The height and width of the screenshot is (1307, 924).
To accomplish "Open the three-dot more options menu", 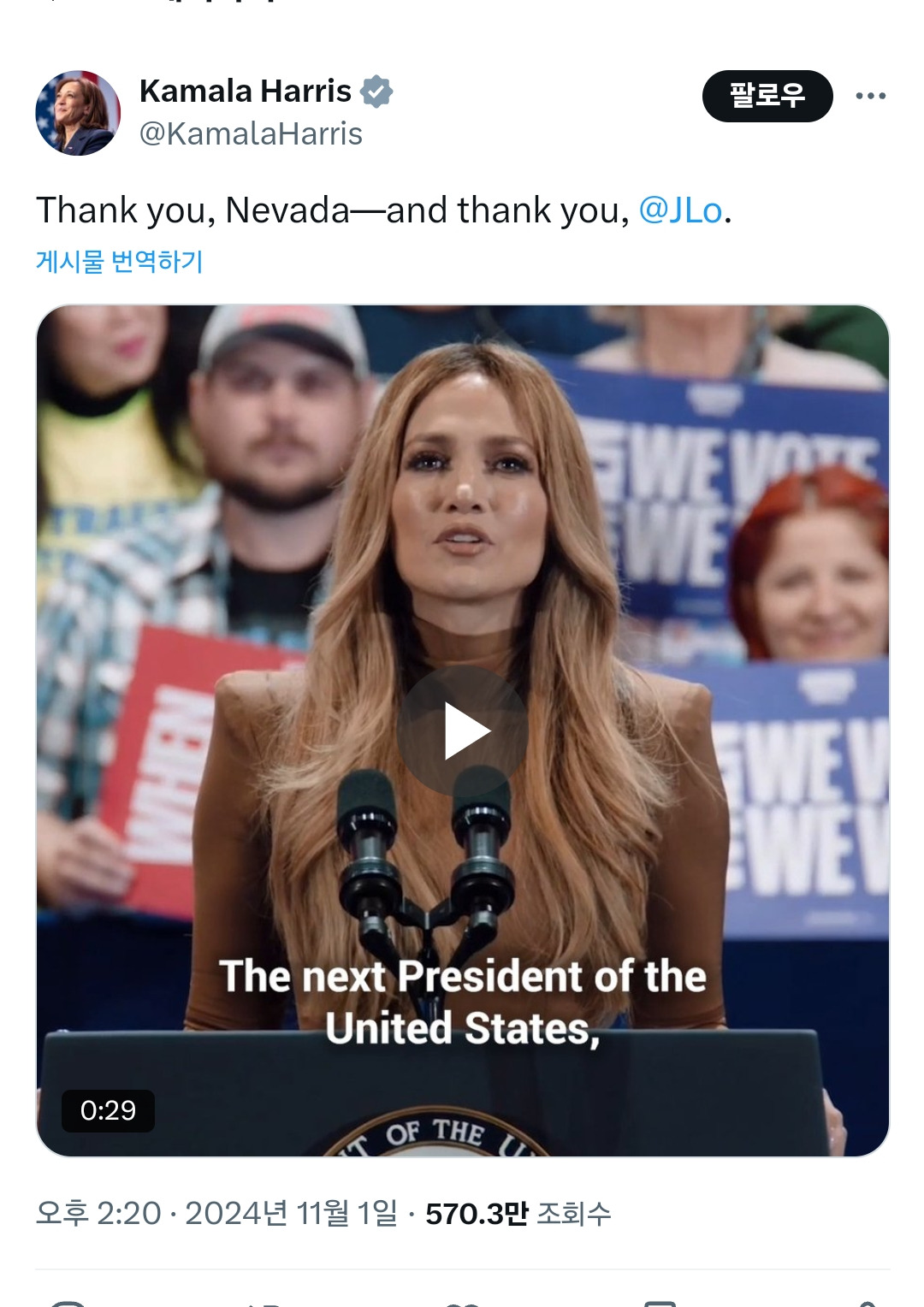I will 870,96.
